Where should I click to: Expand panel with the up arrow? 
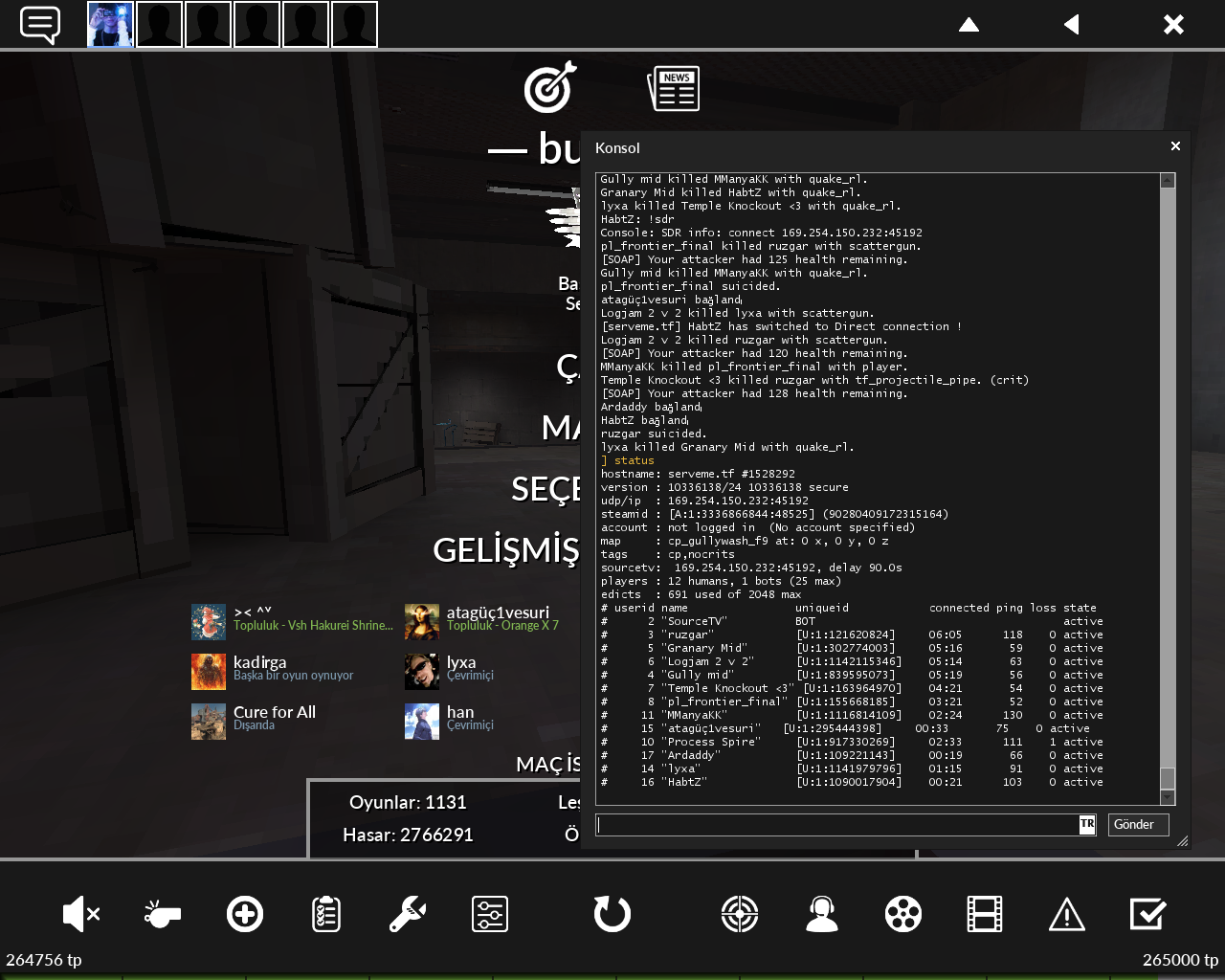969,25
